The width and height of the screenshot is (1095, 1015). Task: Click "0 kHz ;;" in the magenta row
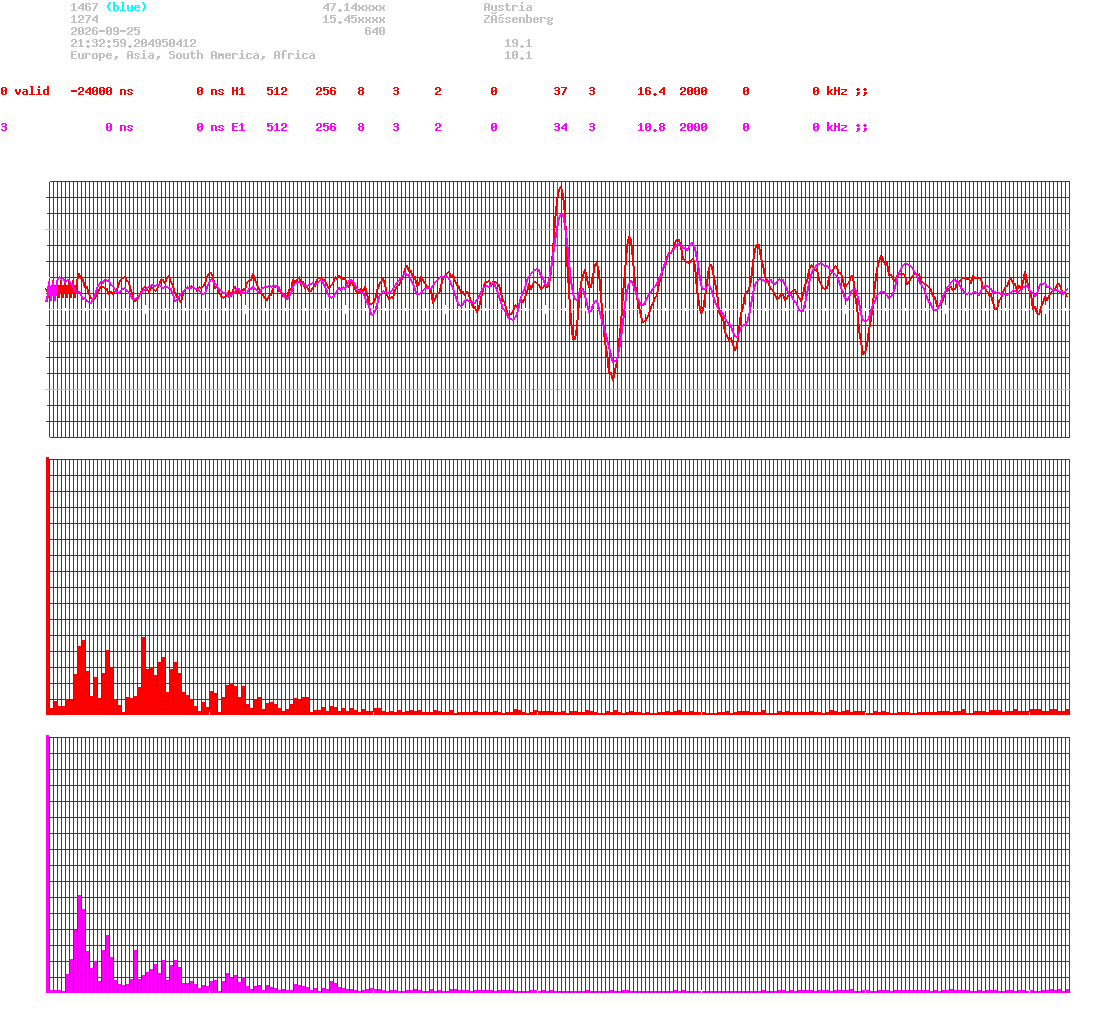840,127
